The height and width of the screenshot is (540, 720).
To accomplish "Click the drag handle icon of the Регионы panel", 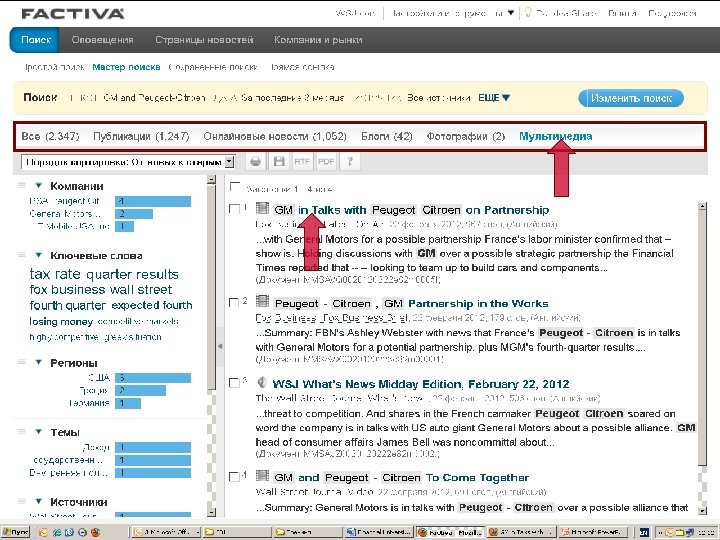I will 22,362.
